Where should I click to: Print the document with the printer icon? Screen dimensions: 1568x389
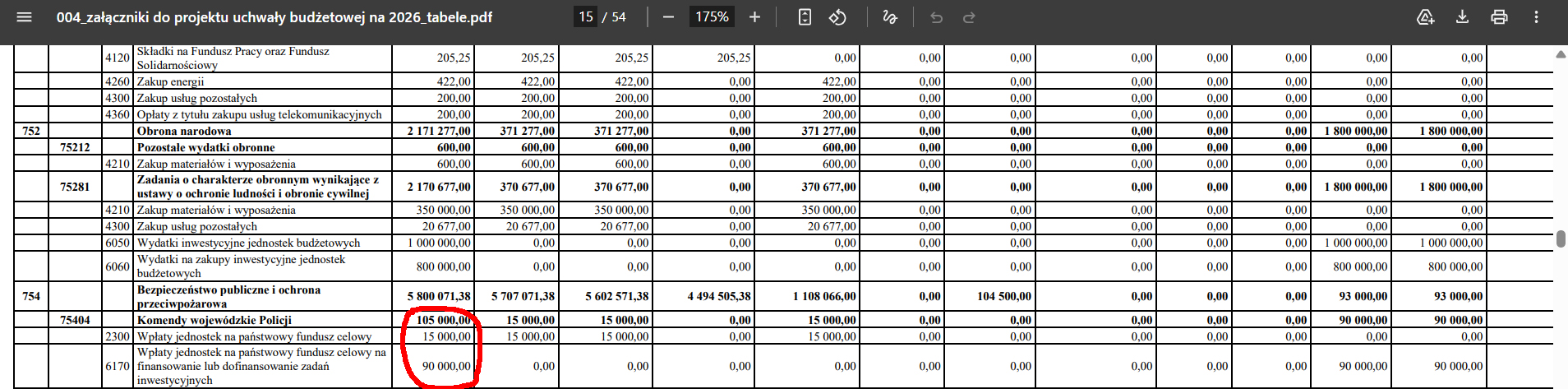pyautogui.click(x=1499, y=17)
